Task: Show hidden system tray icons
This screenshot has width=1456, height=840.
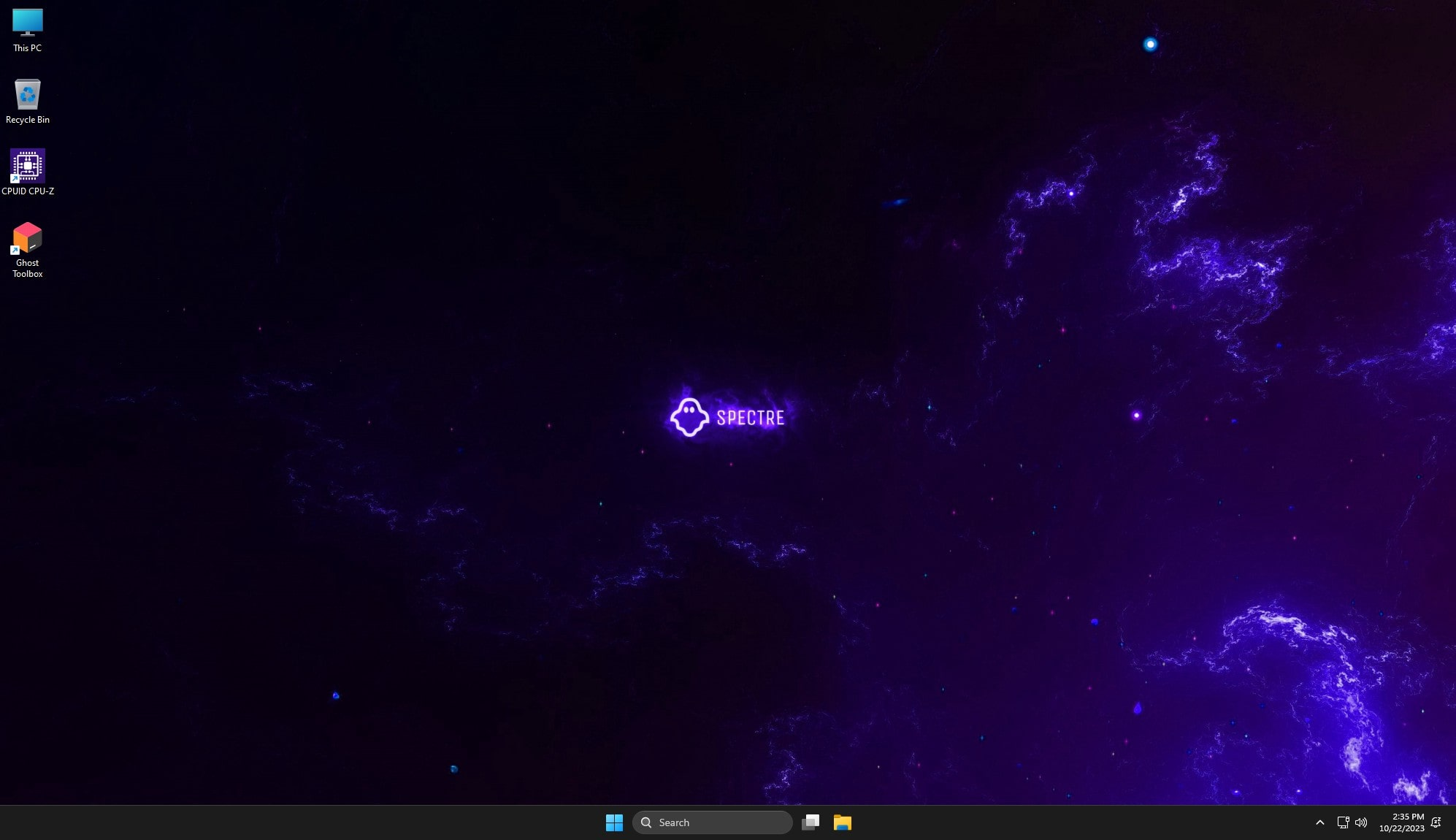Action: pos(1319,822)
